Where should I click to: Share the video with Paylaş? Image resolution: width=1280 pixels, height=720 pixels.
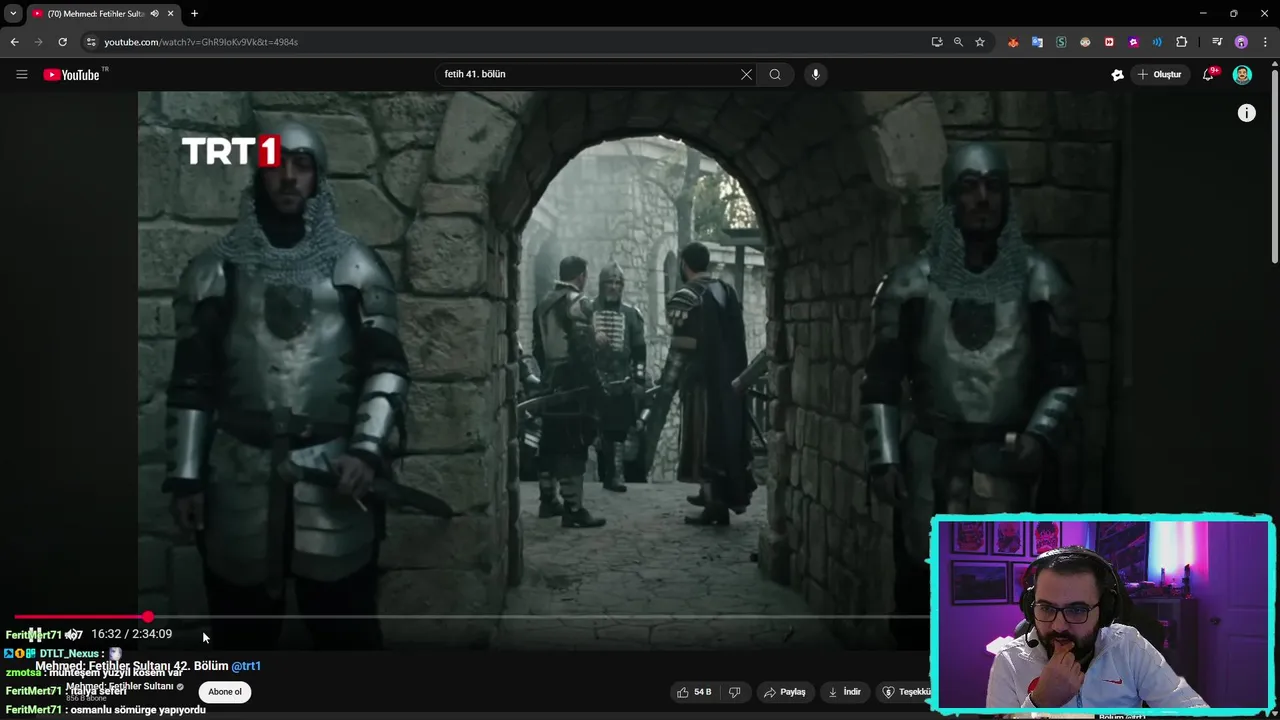click(x=785, y=692)
